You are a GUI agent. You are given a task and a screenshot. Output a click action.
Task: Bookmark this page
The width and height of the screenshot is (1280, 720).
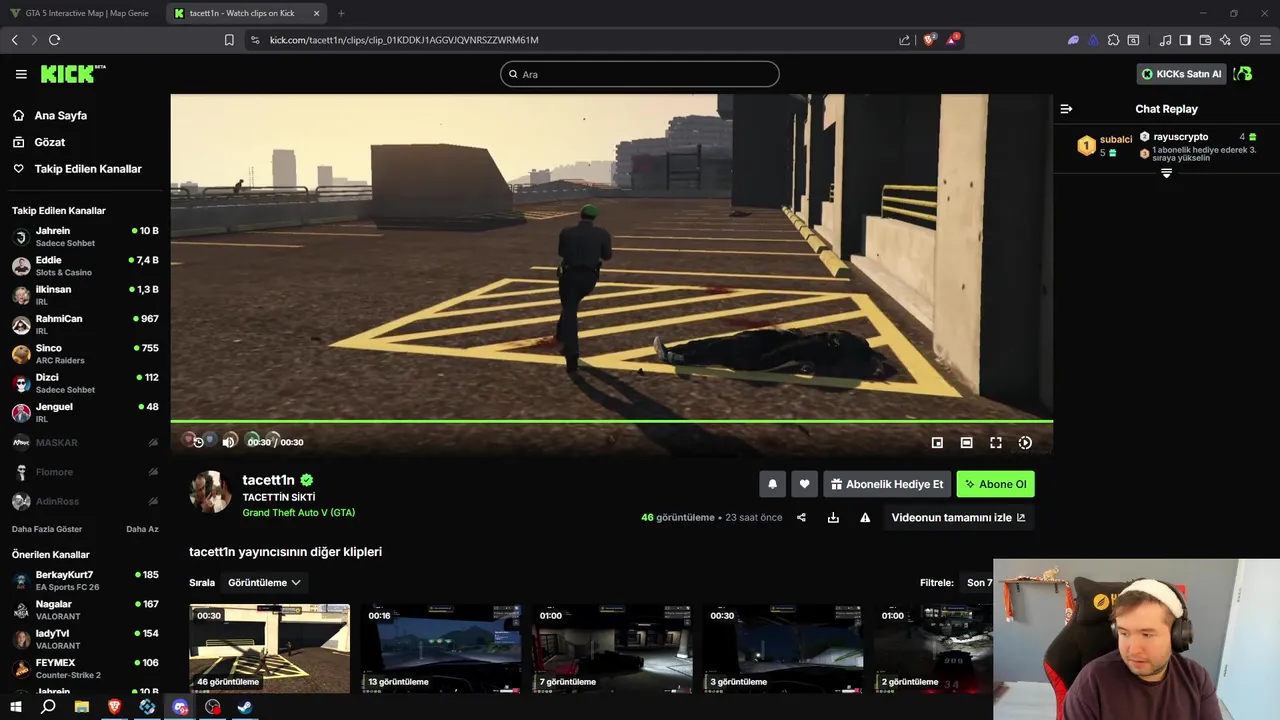(x=229, y=40)
